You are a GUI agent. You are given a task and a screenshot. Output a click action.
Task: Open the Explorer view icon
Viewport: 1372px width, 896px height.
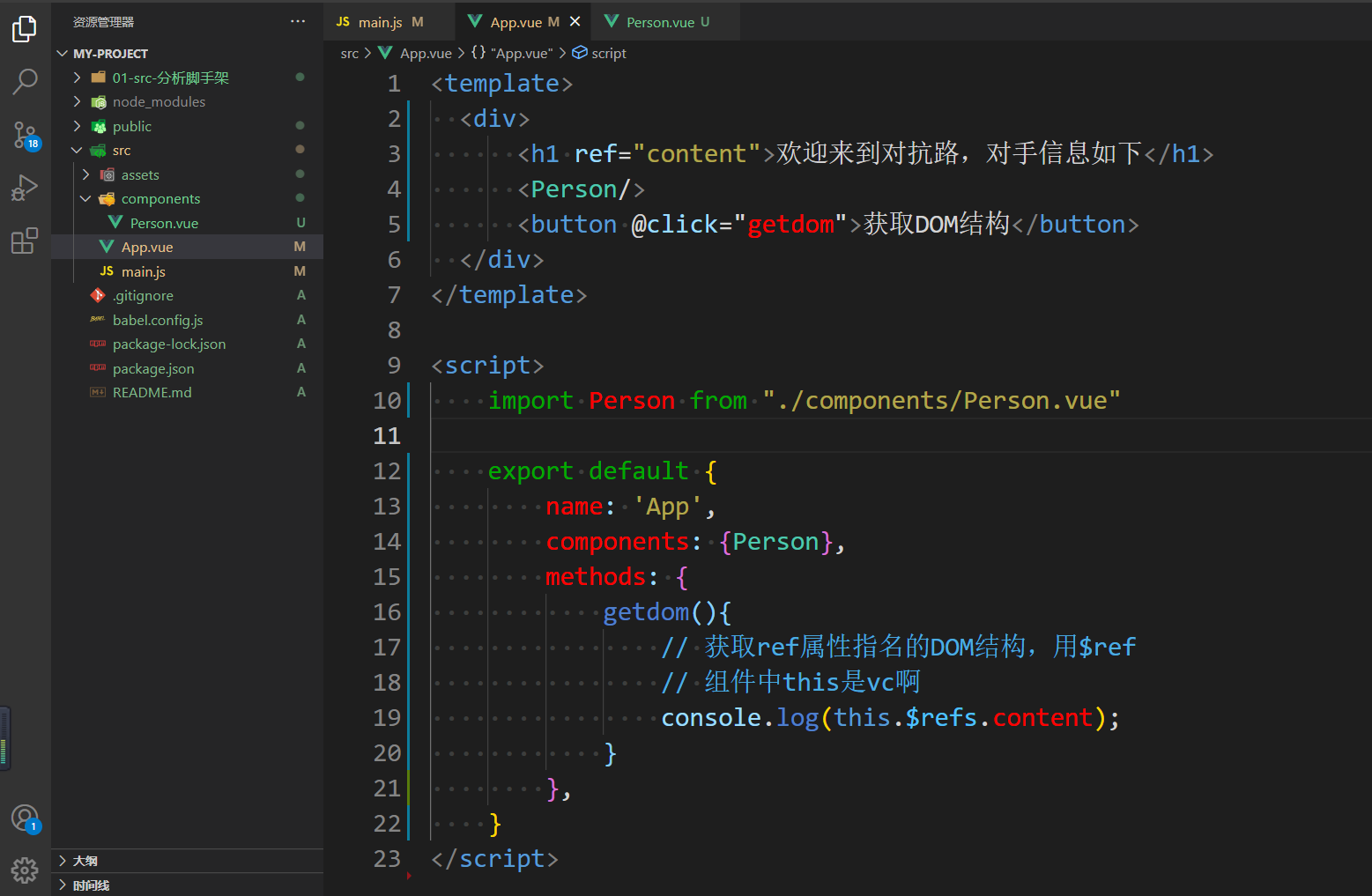[25, 29]
